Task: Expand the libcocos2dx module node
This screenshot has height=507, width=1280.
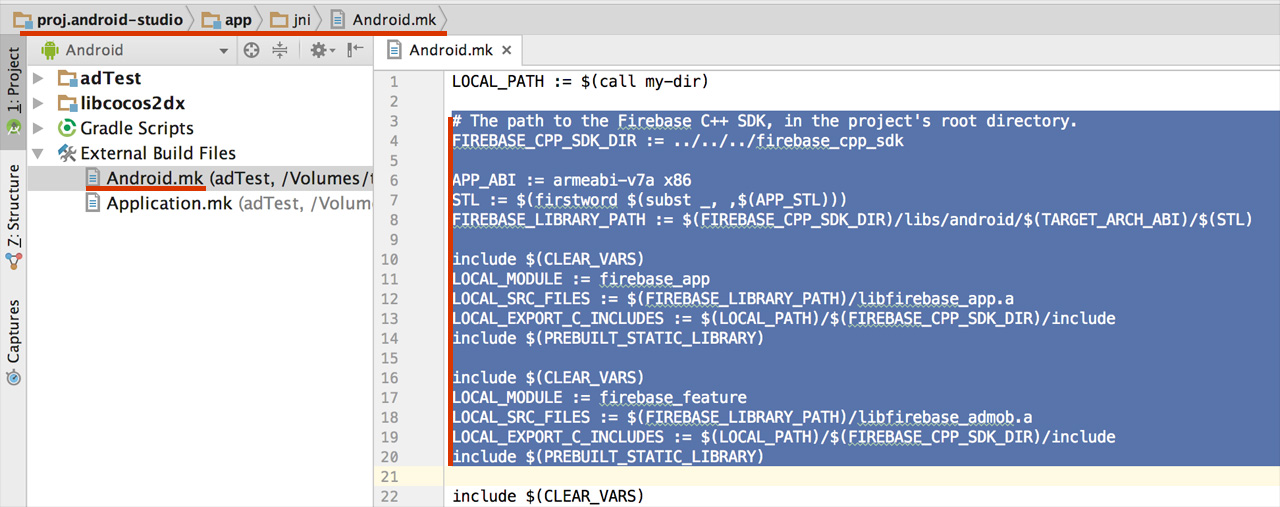Action: (38, 103)
